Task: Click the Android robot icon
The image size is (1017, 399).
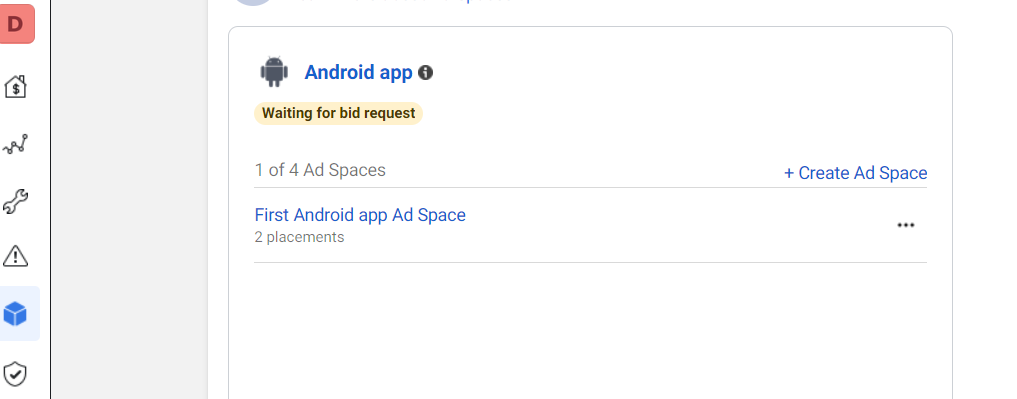Action: click(274, 72)
